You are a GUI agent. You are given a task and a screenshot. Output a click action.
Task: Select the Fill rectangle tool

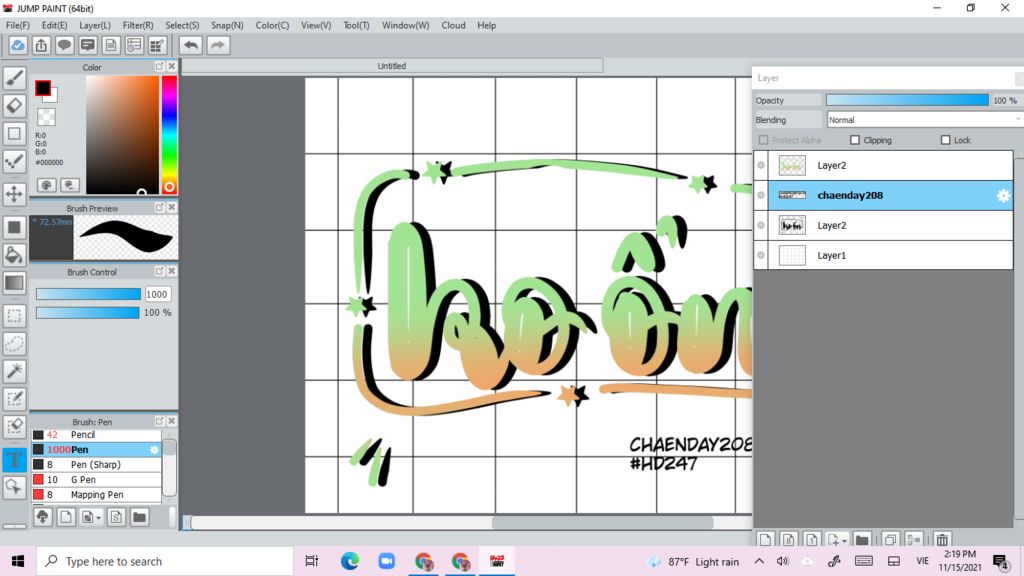[14, 227]
